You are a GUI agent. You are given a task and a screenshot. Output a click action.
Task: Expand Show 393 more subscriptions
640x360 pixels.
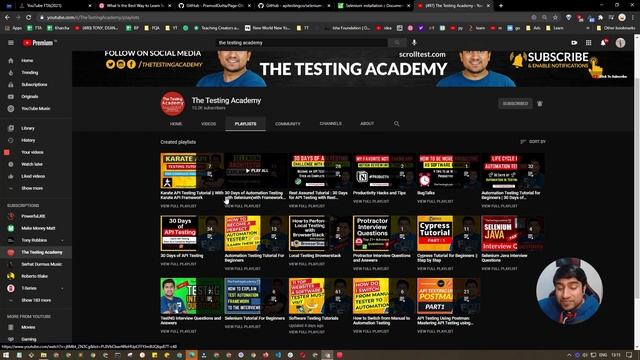click(x=36, y=300)
